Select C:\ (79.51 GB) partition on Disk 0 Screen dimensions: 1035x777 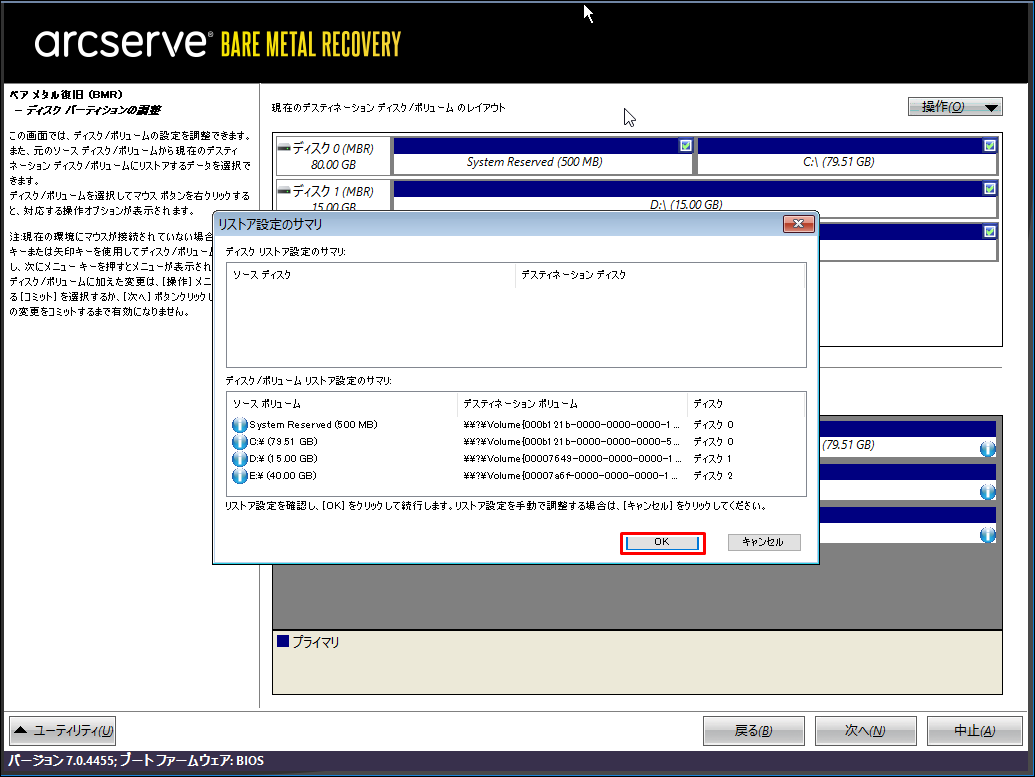[847, 156]
